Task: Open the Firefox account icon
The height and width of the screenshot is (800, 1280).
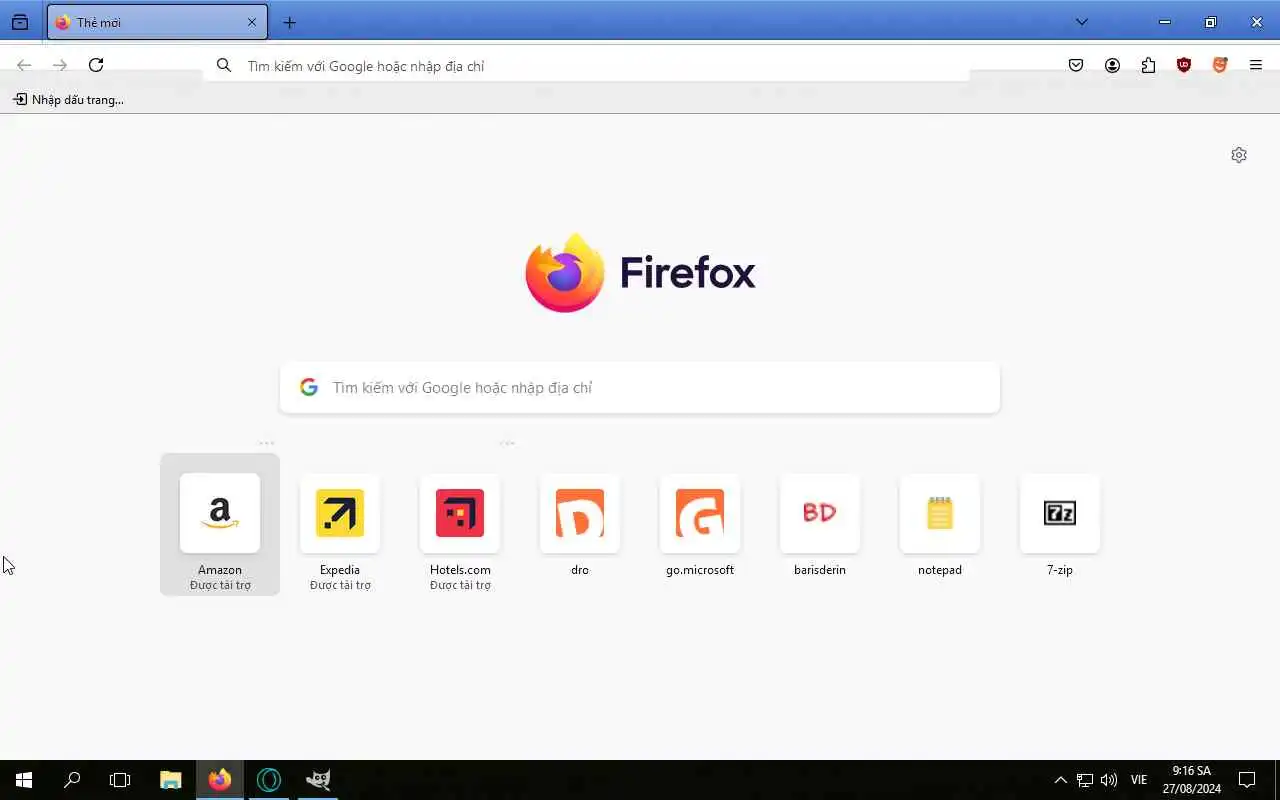Action: pyautogui.click(x=1112, y=65)
